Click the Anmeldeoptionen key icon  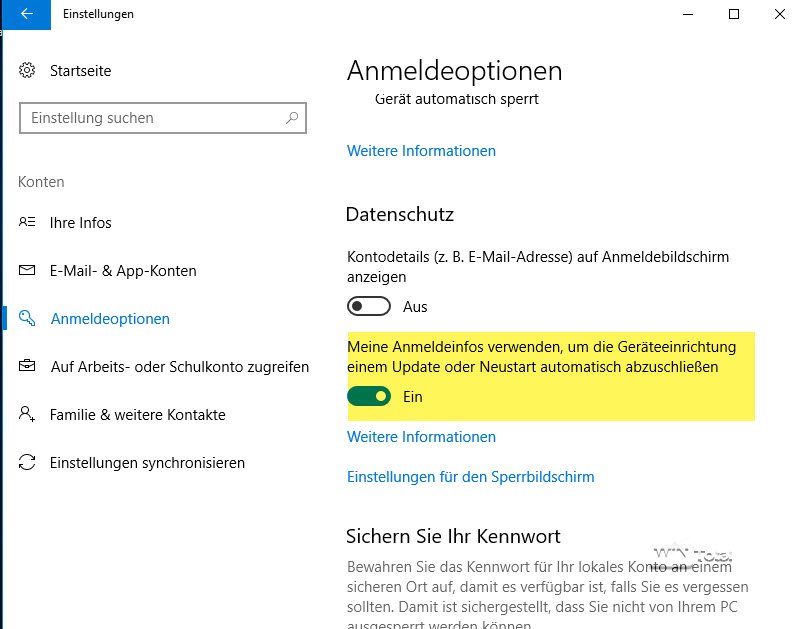click(x=28, y=319)
